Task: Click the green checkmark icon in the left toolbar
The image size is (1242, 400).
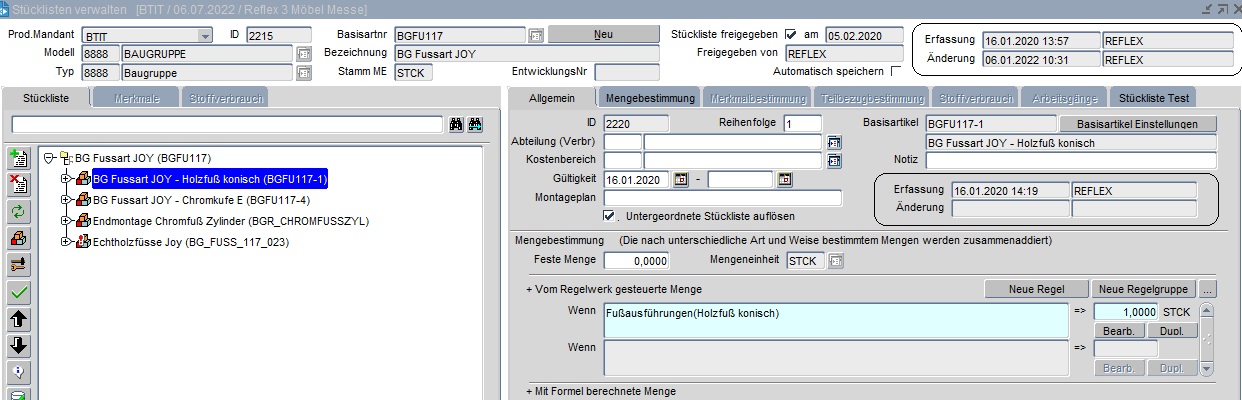Action: [x=18, y=292]
